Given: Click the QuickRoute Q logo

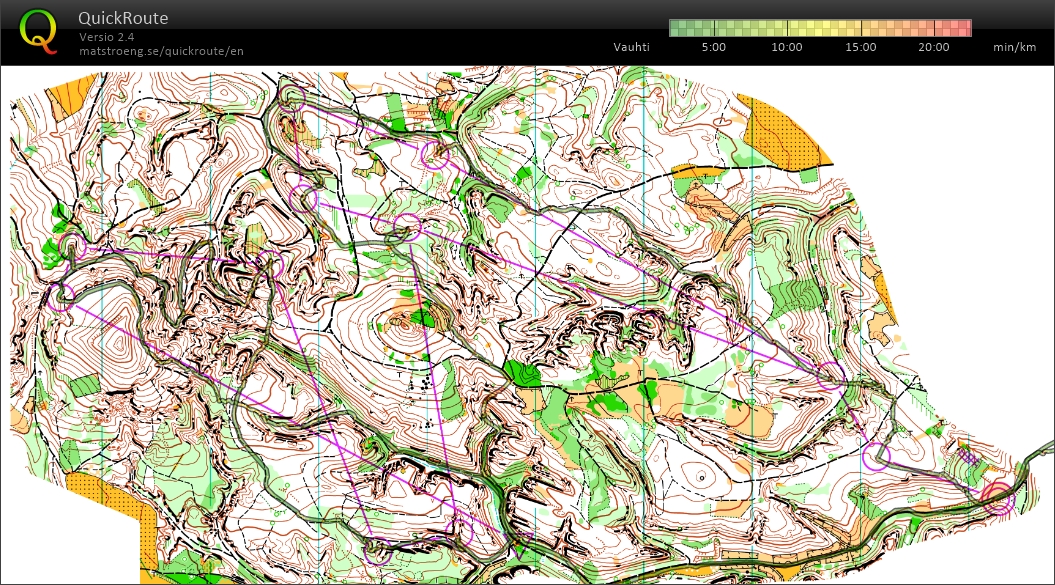Looking at the screenshot, I should 38,30.
